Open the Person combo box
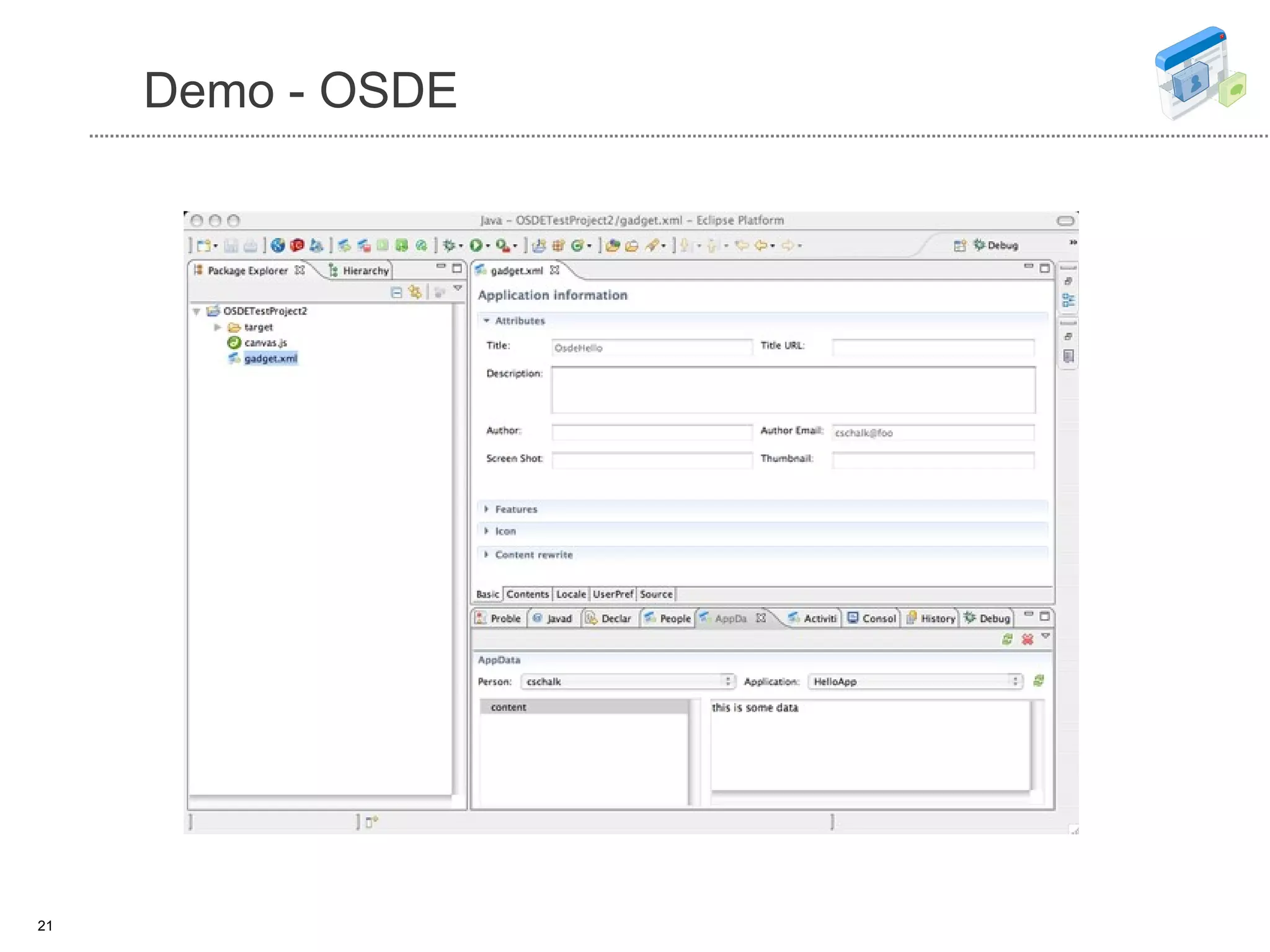Image resolution: width=1270 pixels, height=952 pixels. [x=628, y=682]
